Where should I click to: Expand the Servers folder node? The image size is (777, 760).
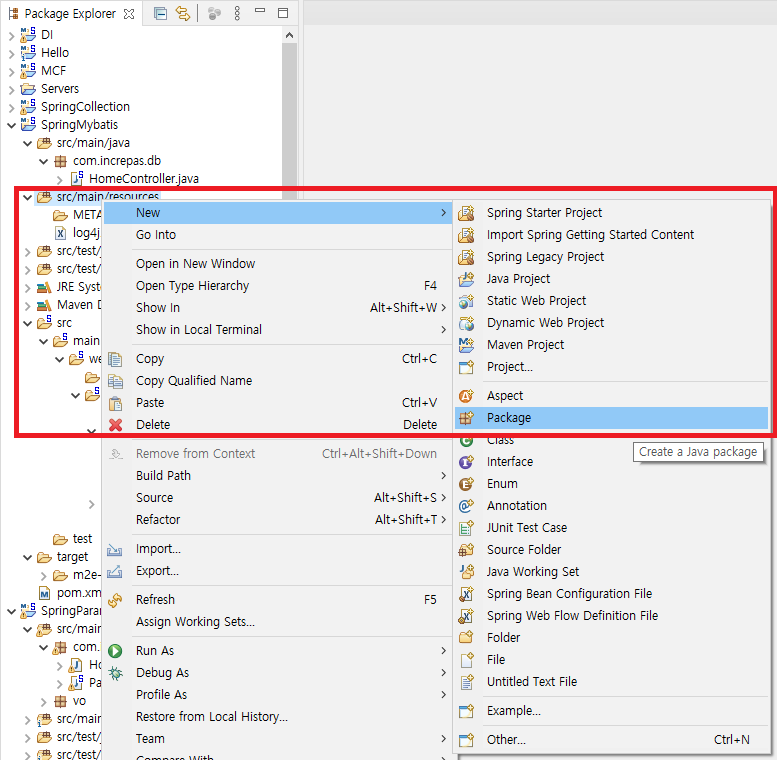[11, 90]
